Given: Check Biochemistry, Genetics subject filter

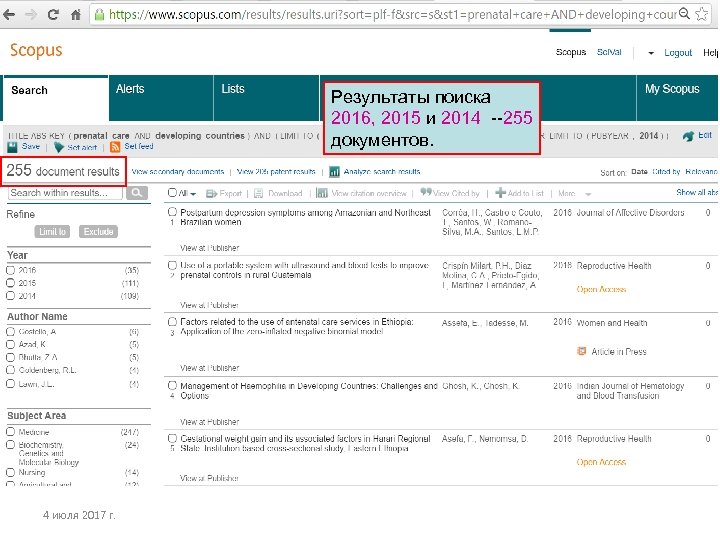Looking at the screenshot, I should click(x=11, y=444).
